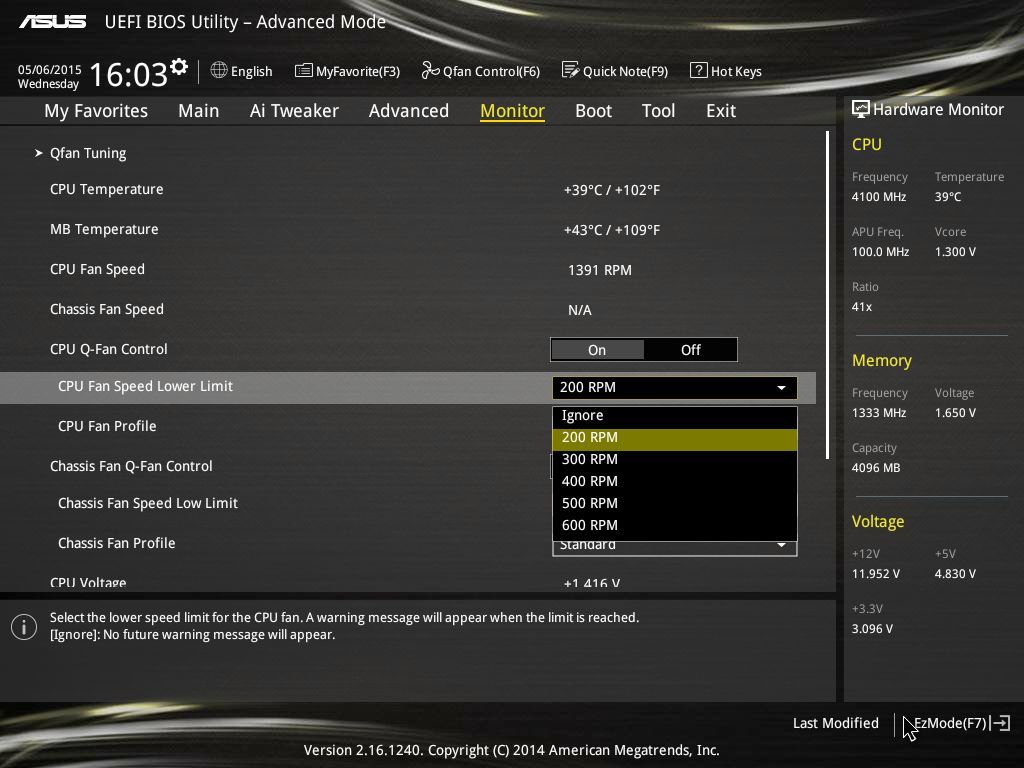
Task: Click the Qfan Control fan icon
Action: click(x=430, y=70)
